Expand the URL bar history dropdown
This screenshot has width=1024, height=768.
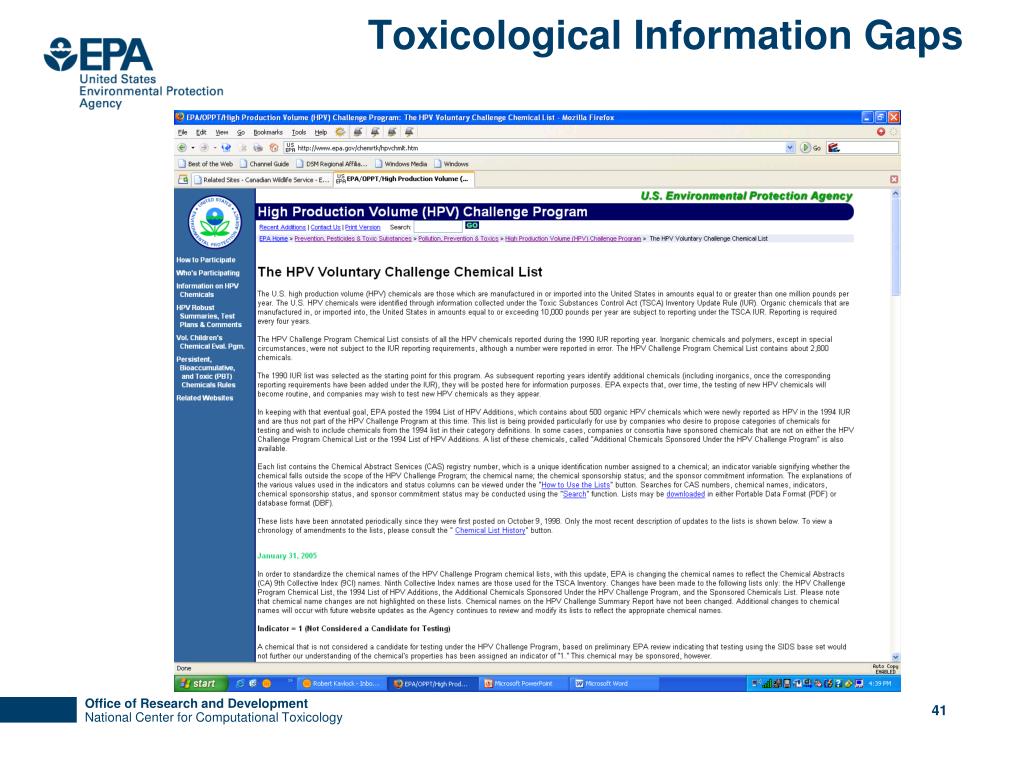[790, 148]
